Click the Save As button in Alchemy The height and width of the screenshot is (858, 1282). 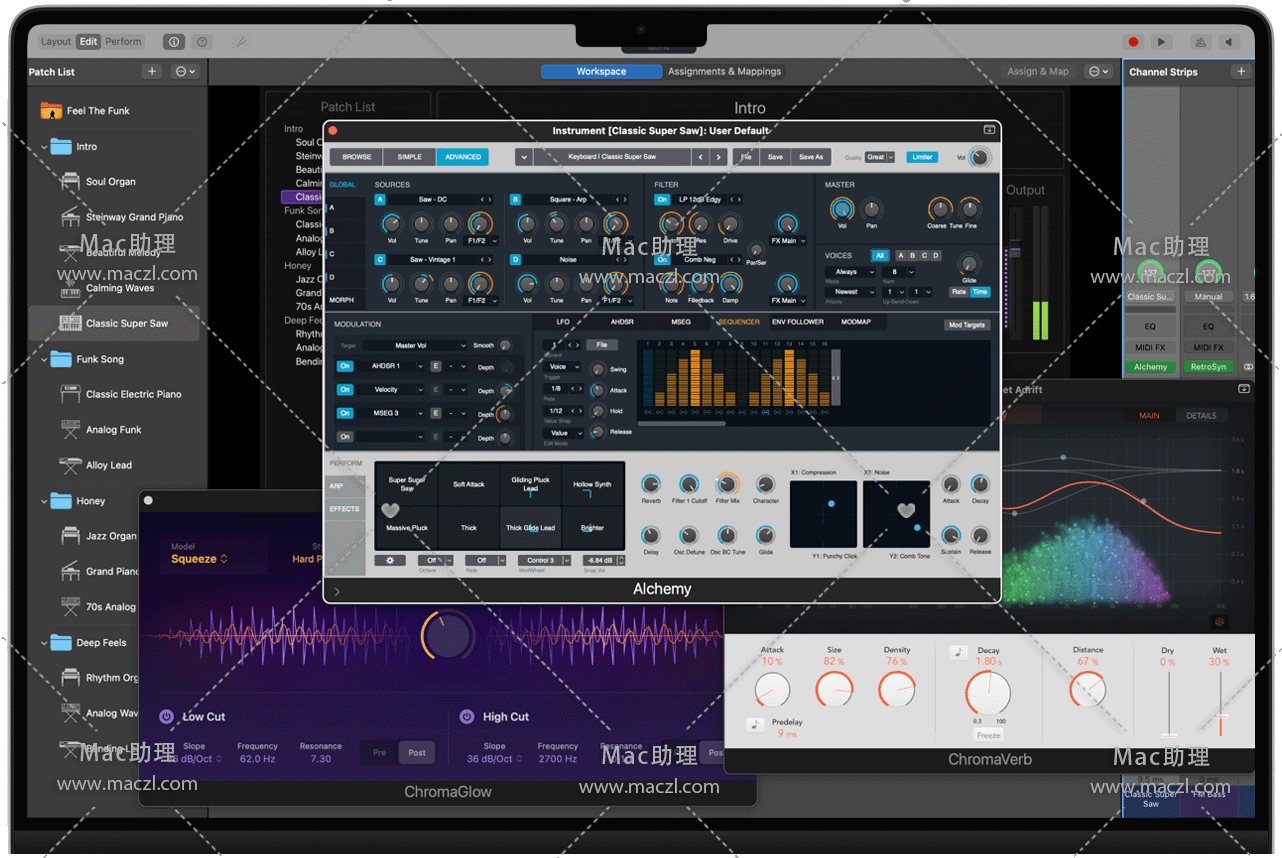(810, 157)
